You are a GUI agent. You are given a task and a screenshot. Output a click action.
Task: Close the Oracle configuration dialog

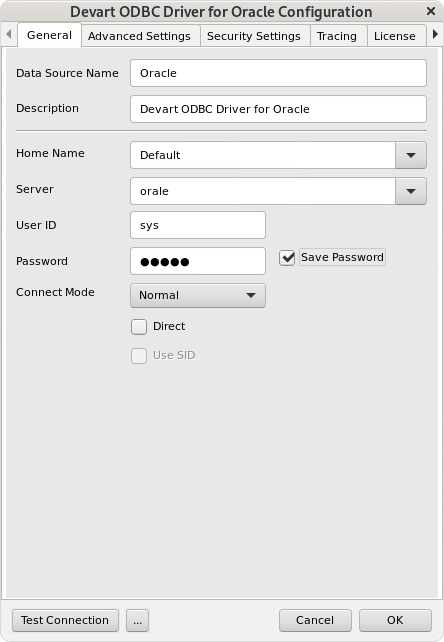point(430,11)
